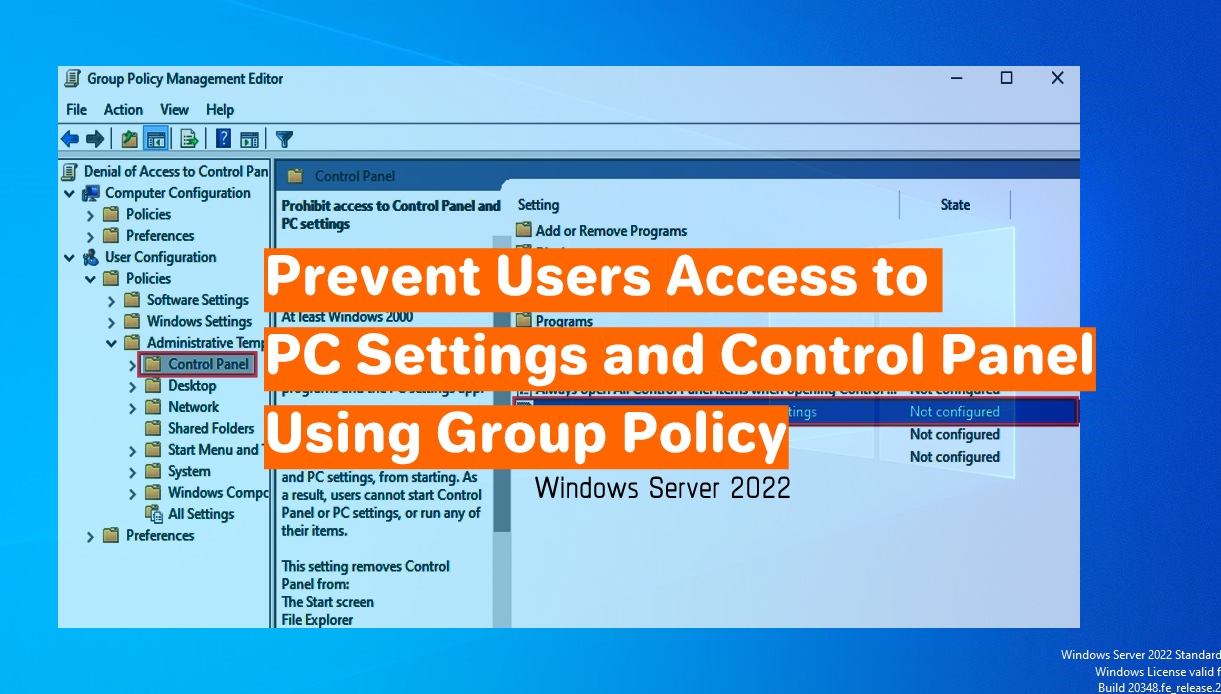Image resolution: width=1221 pixels, height=694 pixels.
Task: Collapse Policies under User Configuration
Action: click(x=90, y=279)
